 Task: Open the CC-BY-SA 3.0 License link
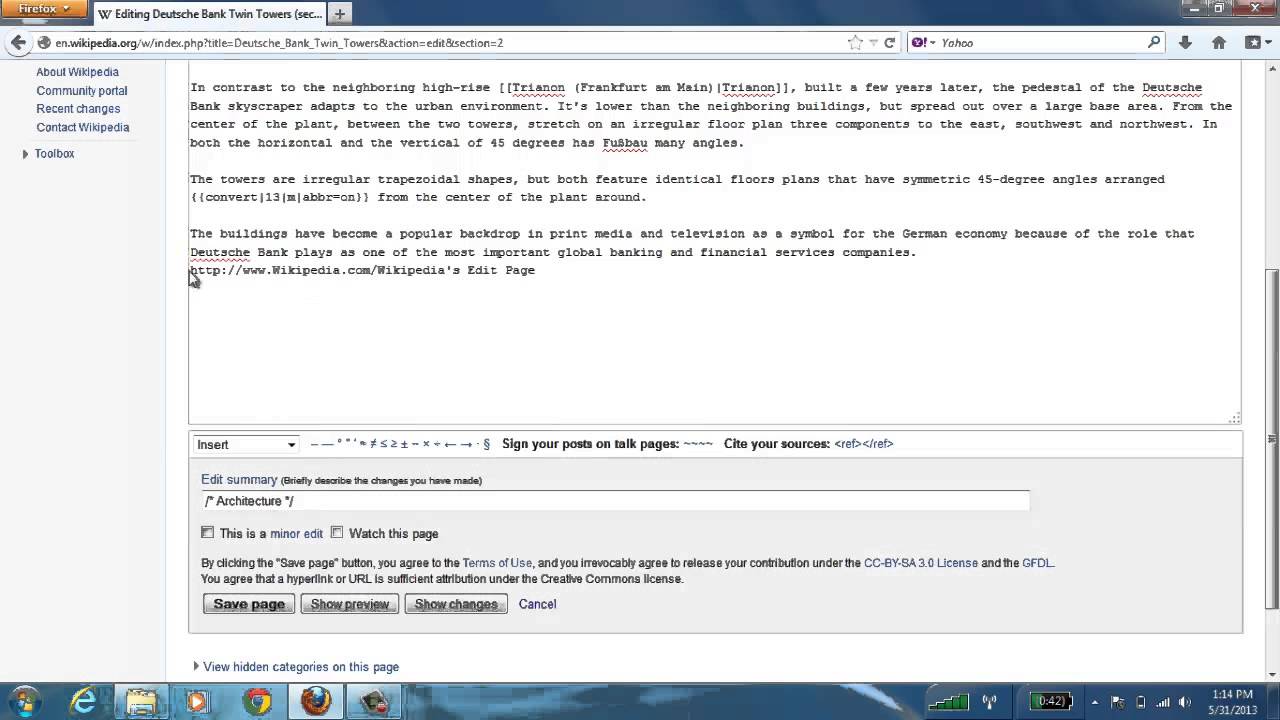(x=920, y=563)
